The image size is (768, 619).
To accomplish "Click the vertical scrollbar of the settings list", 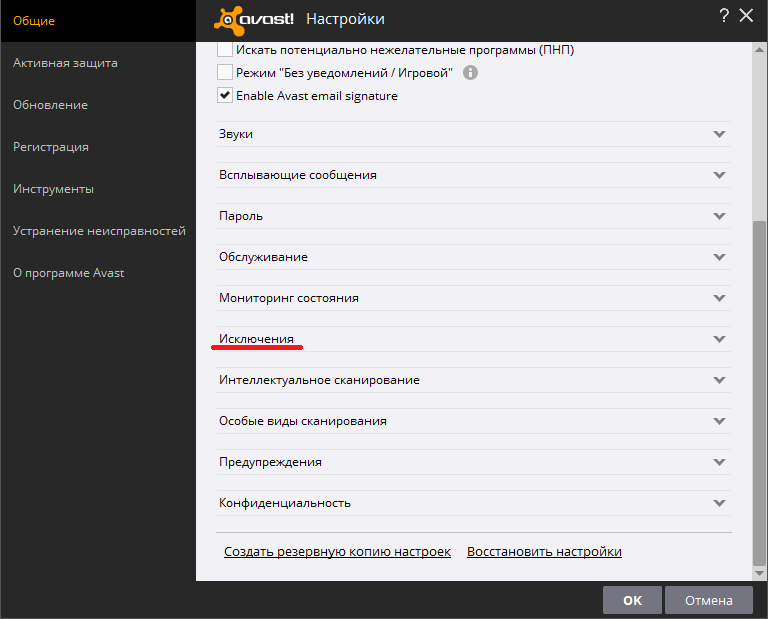I will pos(759,390).
